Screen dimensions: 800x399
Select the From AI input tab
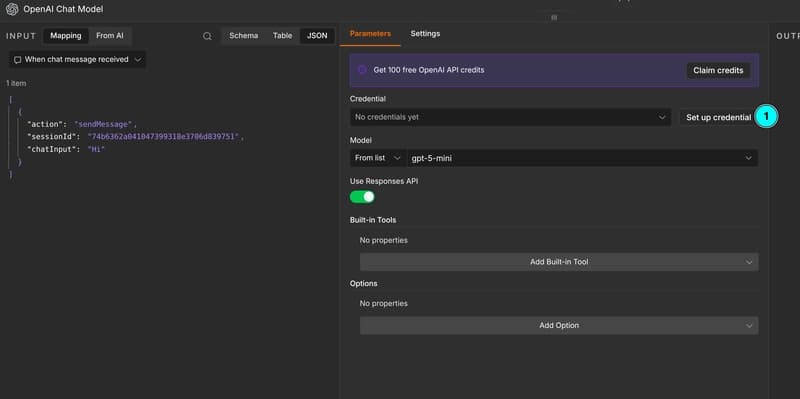pos(110,36)
